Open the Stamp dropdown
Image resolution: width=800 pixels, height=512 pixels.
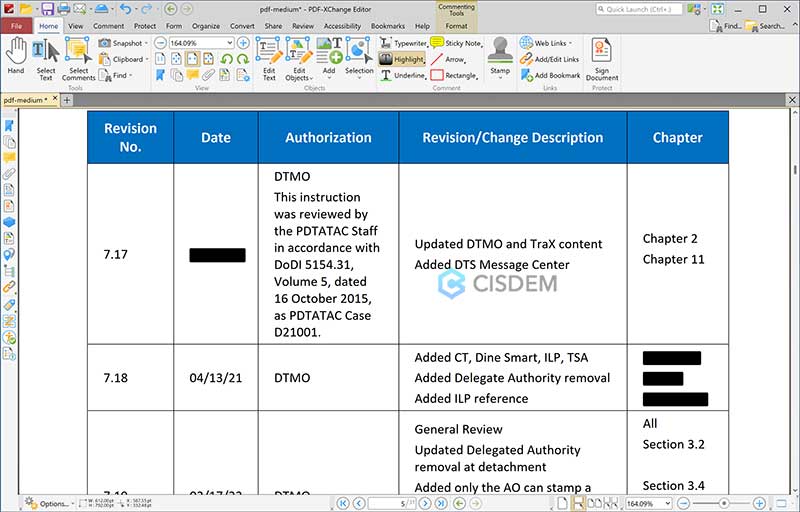pos(500,78)
